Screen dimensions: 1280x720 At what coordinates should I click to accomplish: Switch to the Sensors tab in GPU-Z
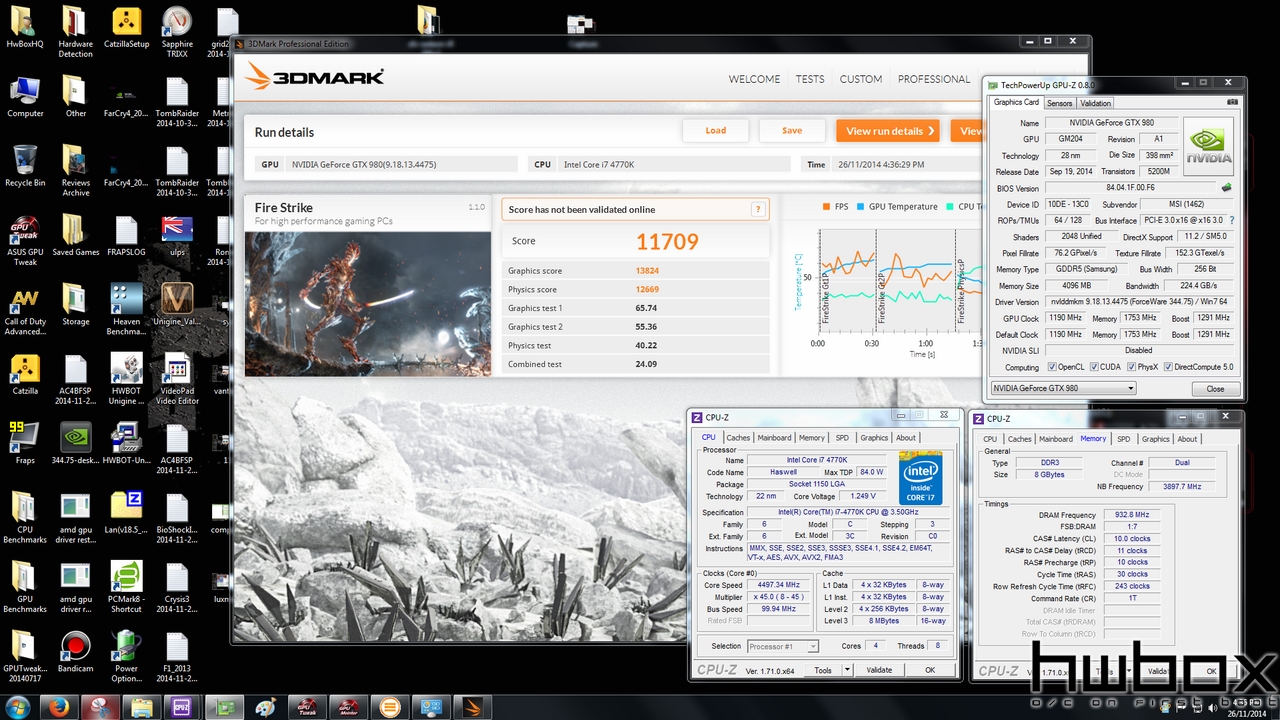1059,103
